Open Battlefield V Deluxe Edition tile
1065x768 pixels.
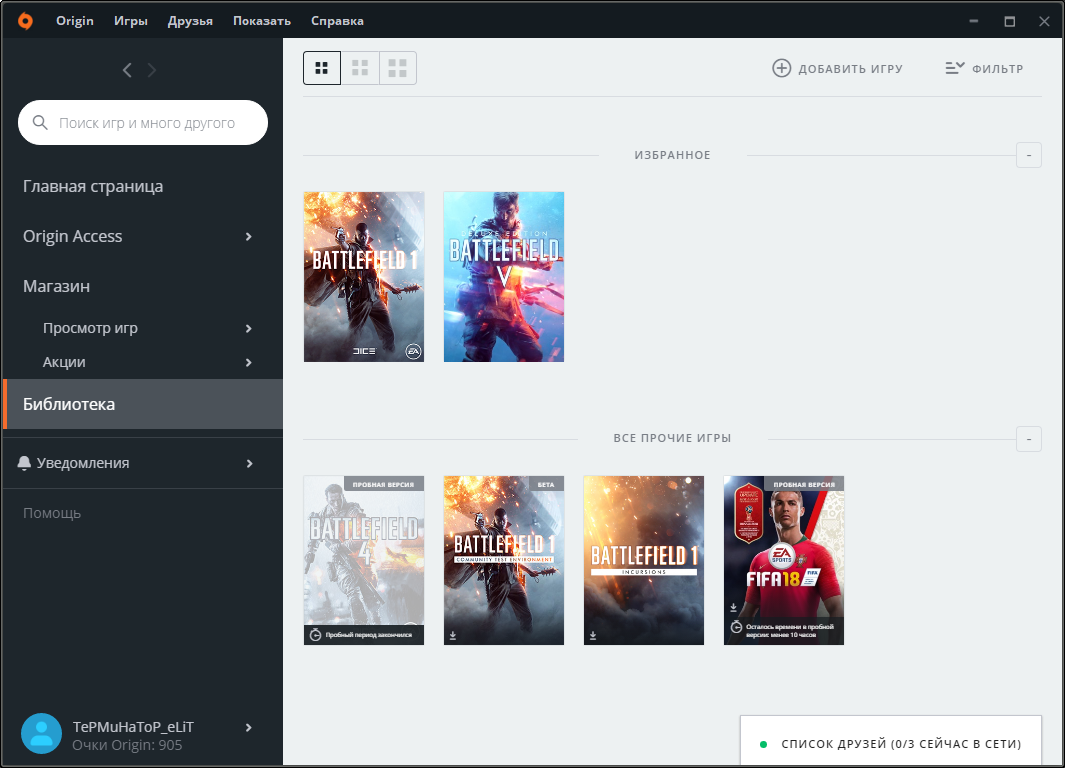tap(503, 277)
